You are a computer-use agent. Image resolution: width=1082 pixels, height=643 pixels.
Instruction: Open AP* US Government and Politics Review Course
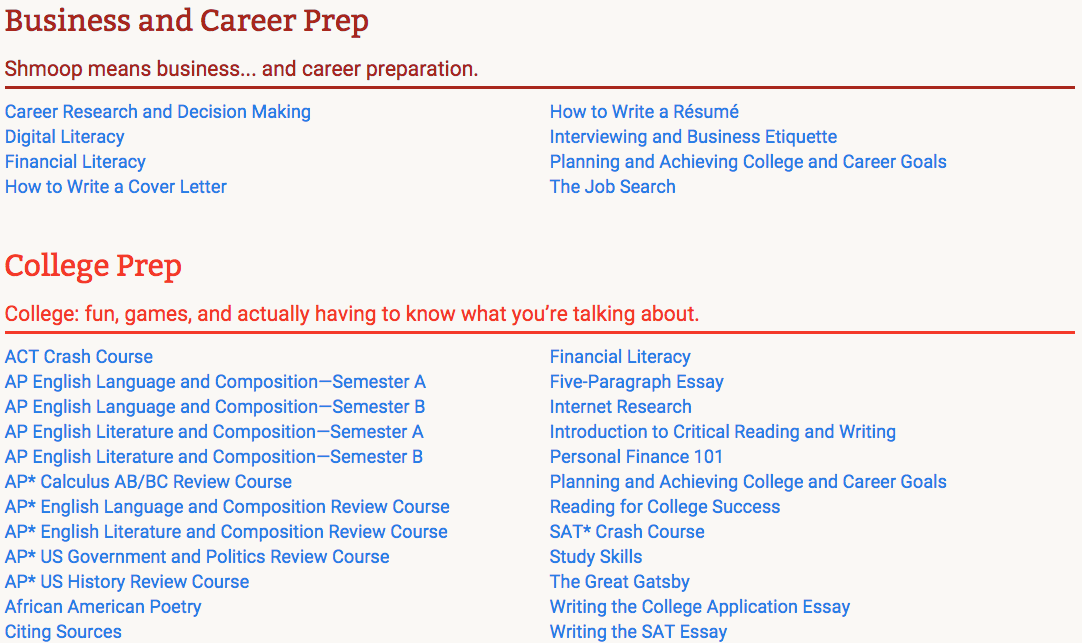(197, 557)
